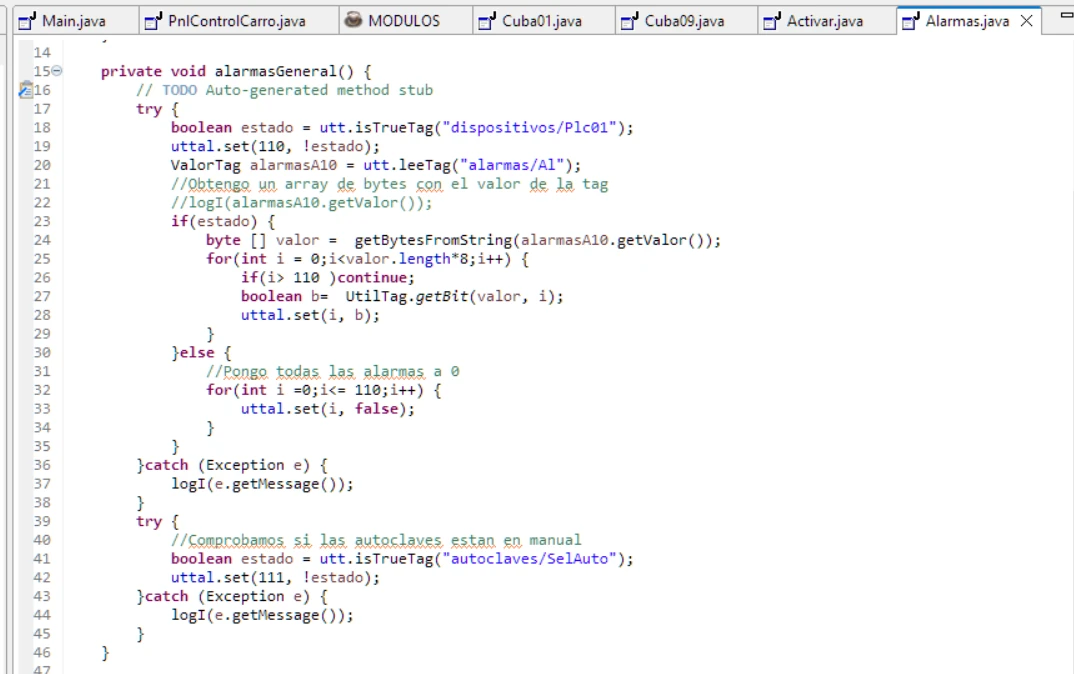Collapse the alarmasGeneral method fold at line 15
This screenshot has width=1074, height=674.
click(x=56, y=71)
